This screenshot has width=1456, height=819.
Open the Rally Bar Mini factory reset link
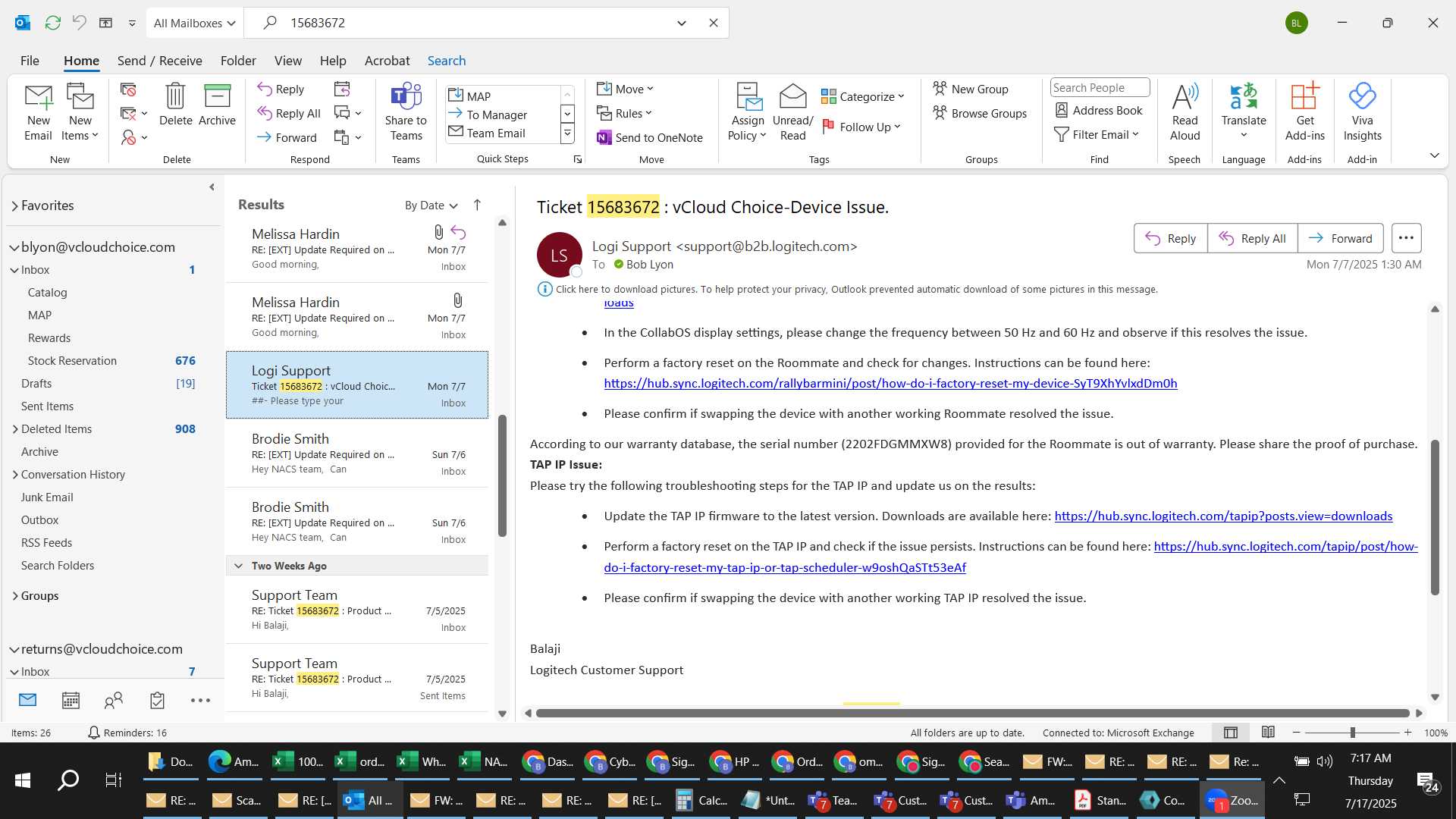pyautogui.click(x=890, y=383)
